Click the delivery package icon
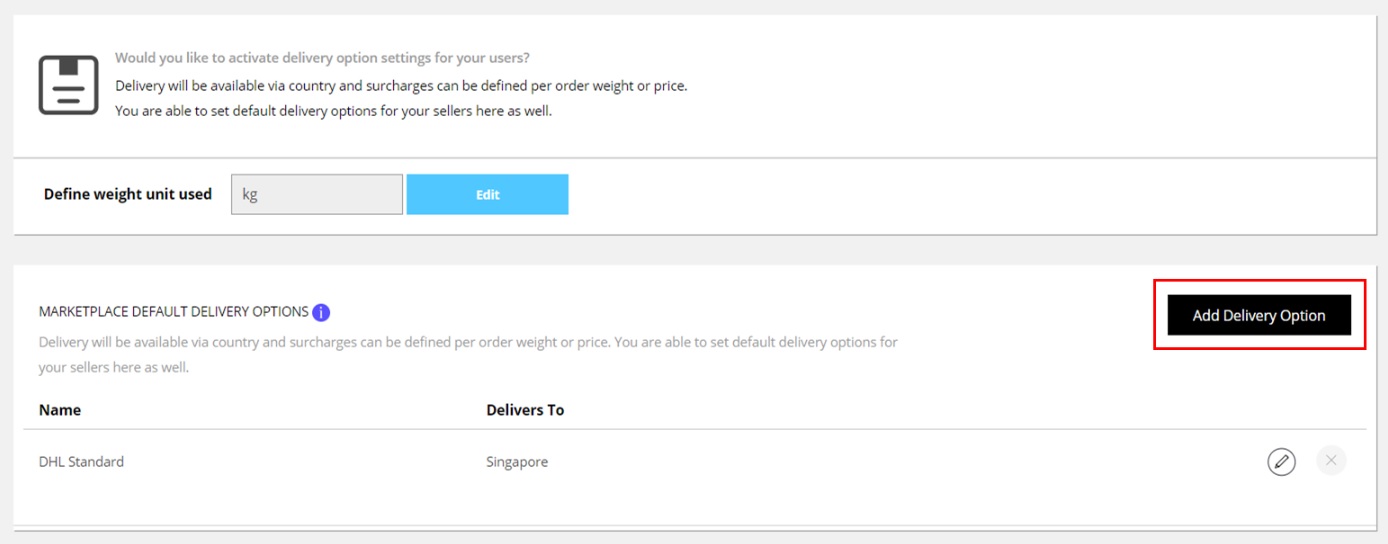The image size is (1388, 544). pyautogui.click(x=68, y=85)
